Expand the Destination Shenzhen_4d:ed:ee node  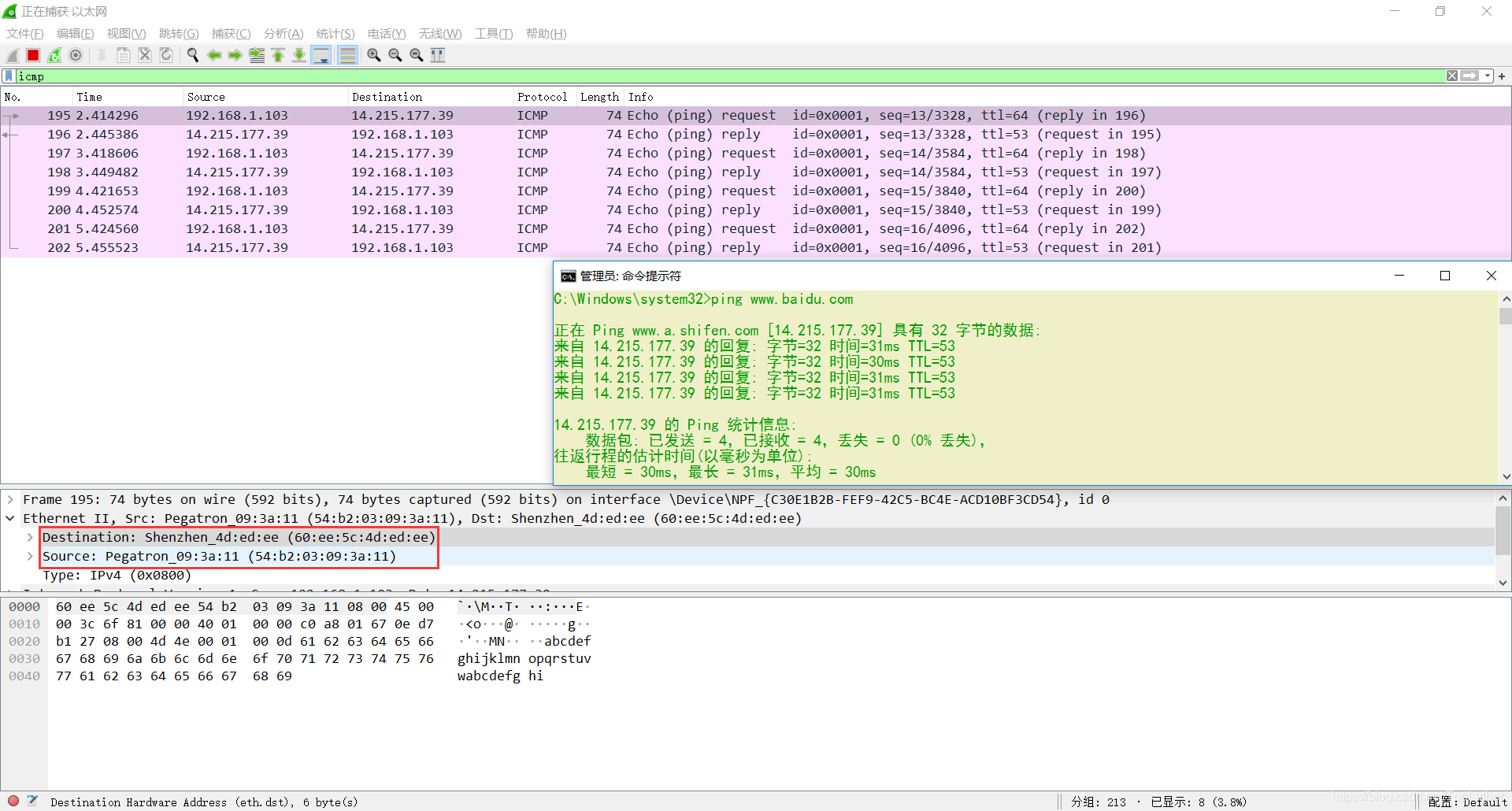coord(30,537)
